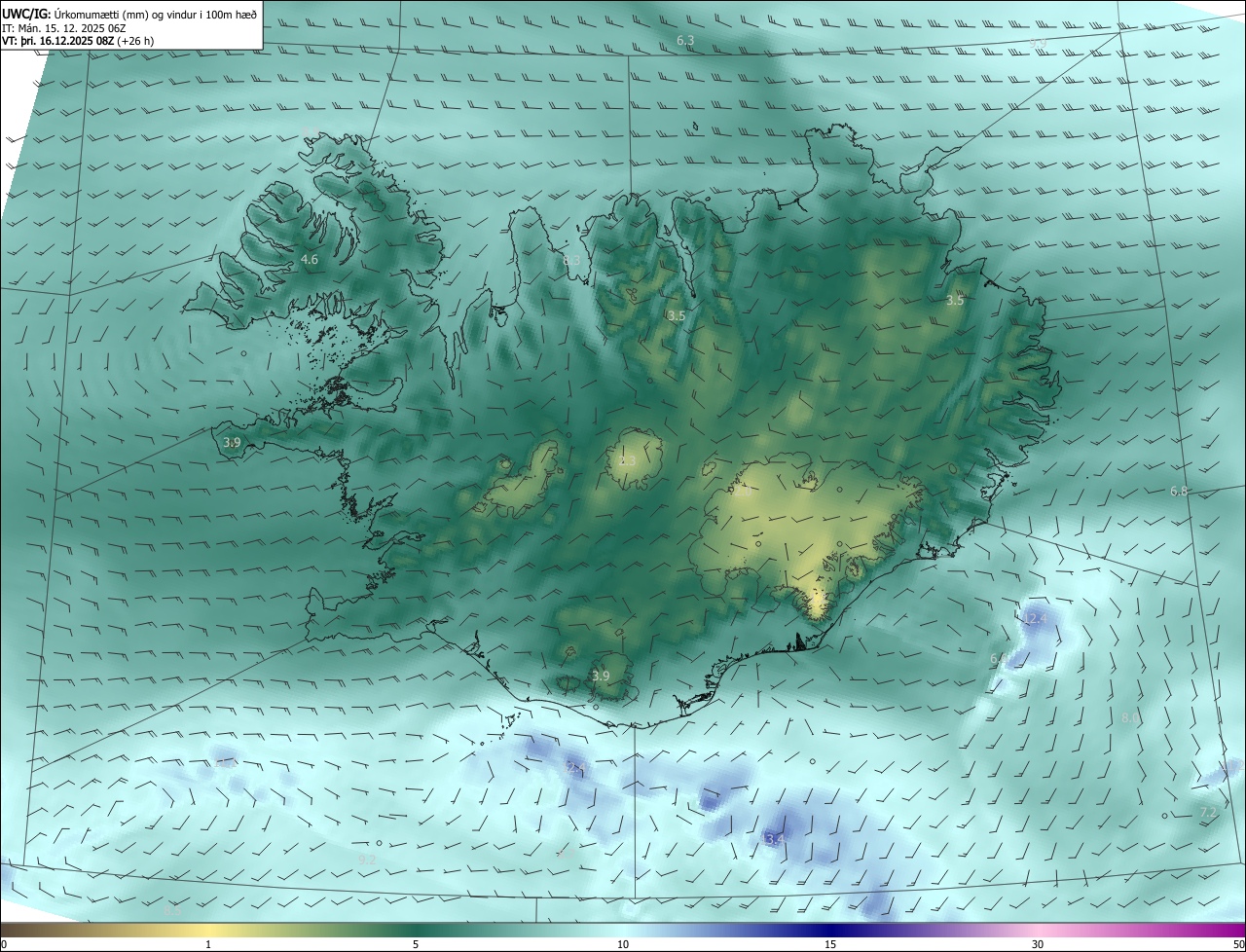
Task: Click the 6.3 value label north of Iceland
Action: [685, 40]
